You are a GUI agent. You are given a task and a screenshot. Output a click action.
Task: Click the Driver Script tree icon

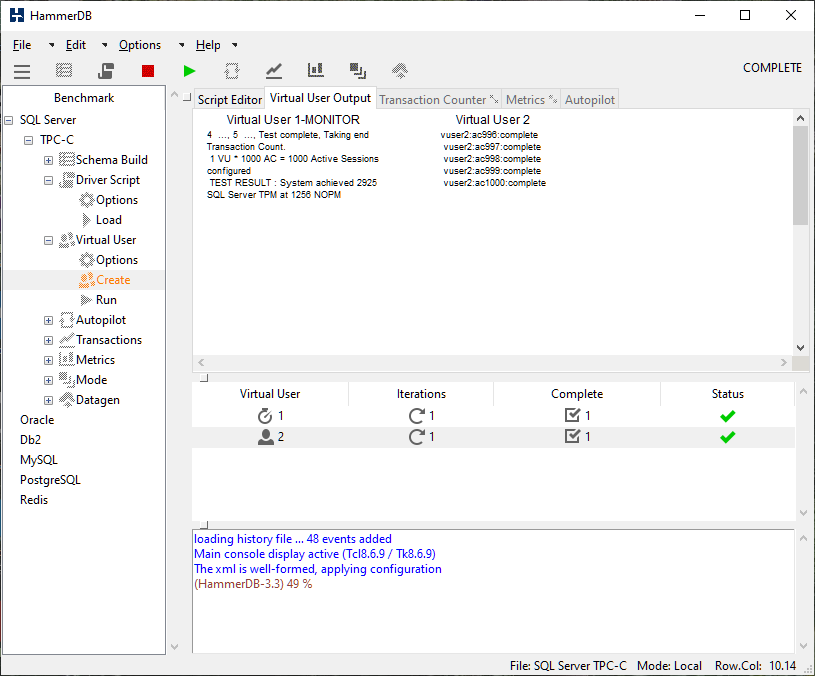pyautogui.click(x=67, y=180)
